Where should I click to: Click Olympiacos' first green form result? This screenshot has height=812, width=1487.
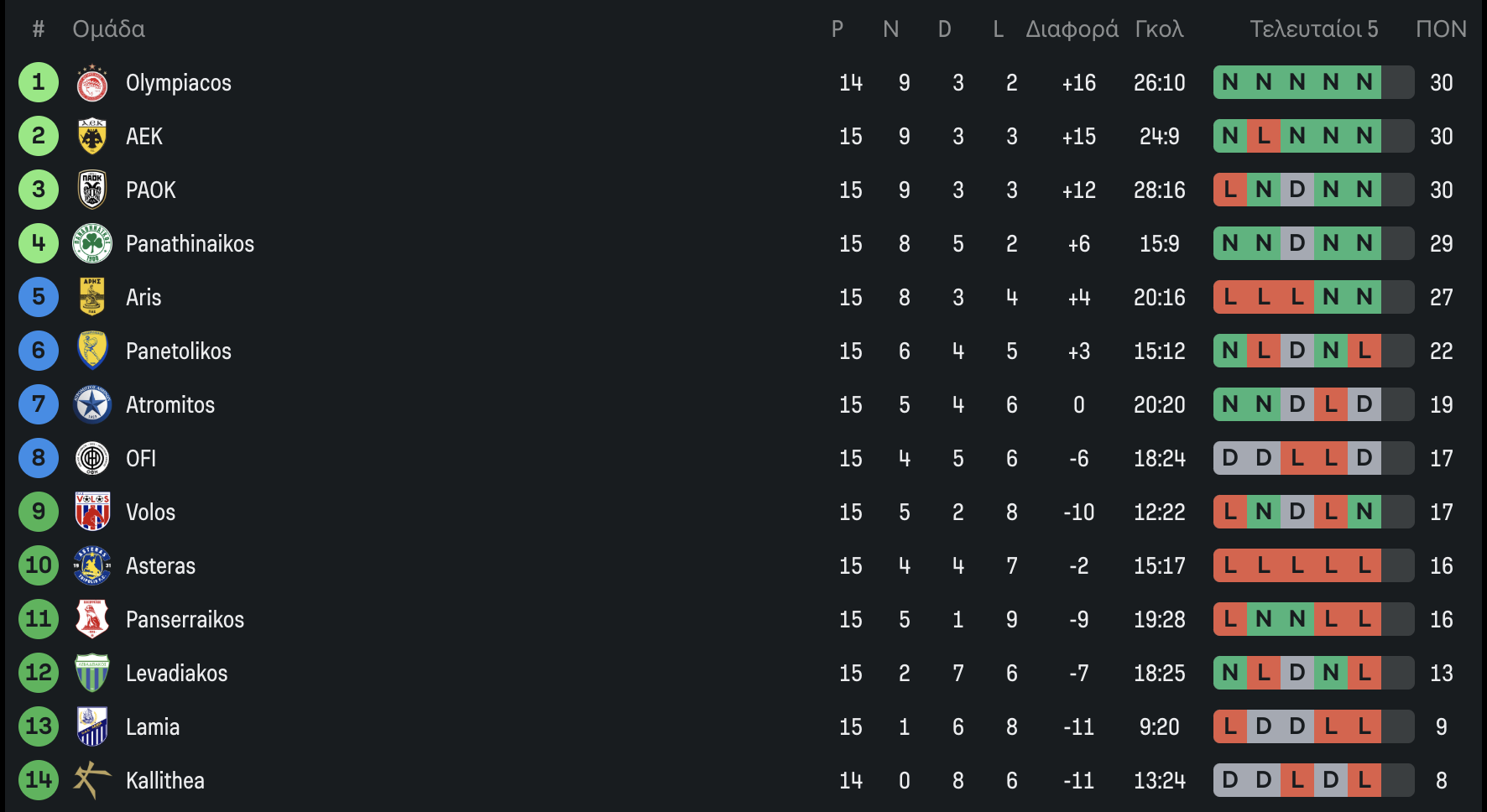tap(1230, 83)
